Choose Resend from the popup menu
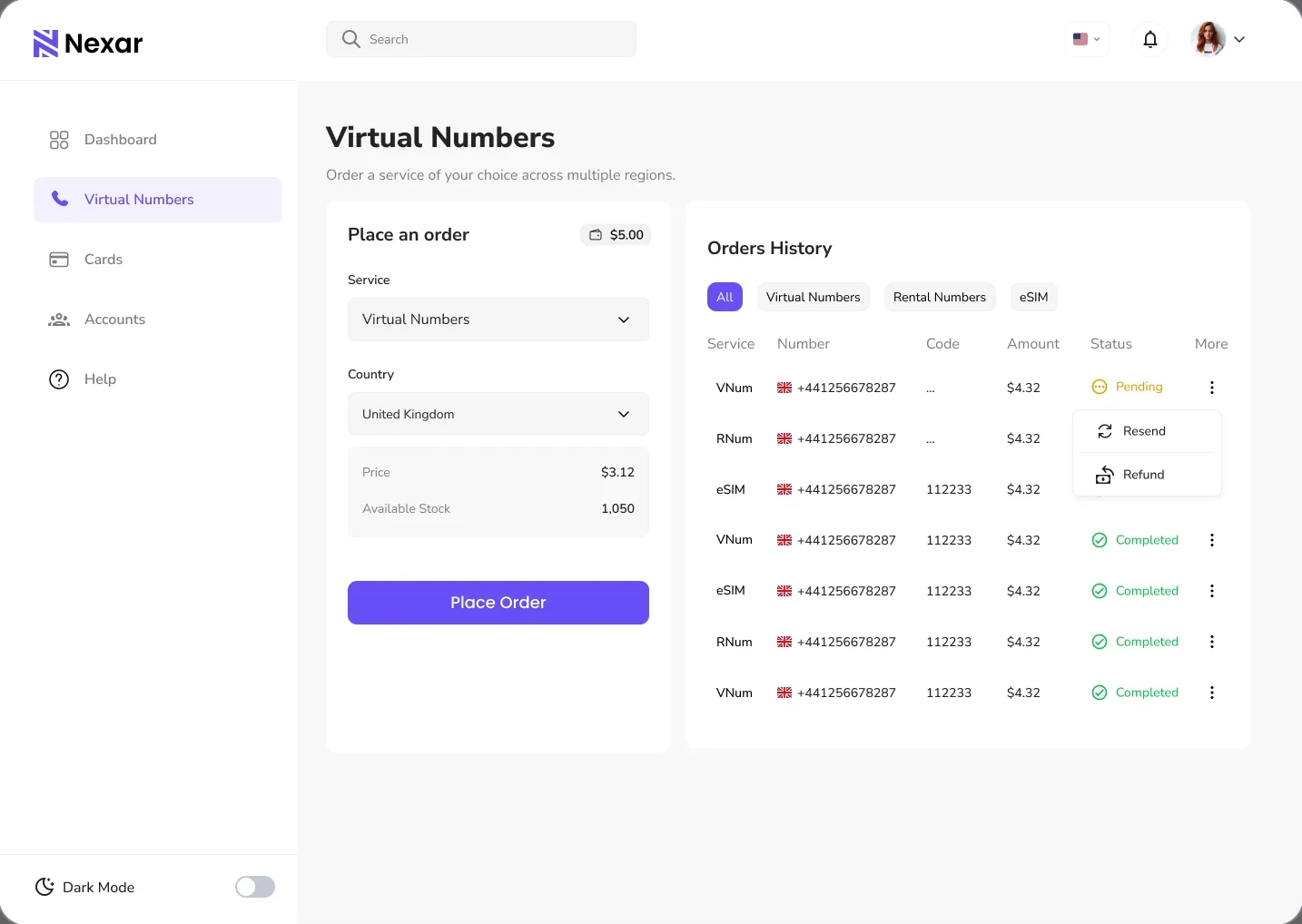The image size is (1302, 924). tap(1148, 431)
